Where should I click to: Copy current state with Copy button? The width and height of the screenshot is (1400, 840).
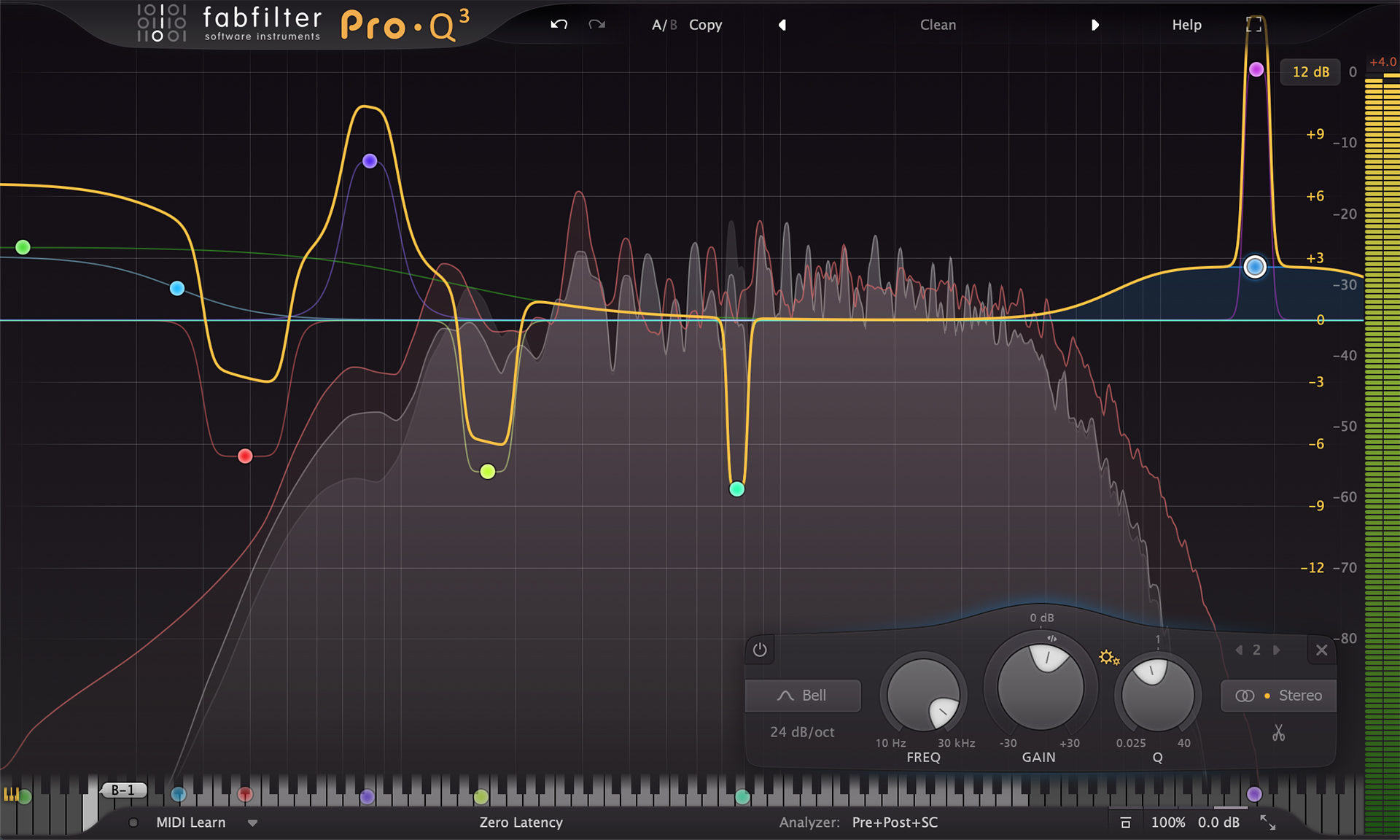click(x=705, y=25)
